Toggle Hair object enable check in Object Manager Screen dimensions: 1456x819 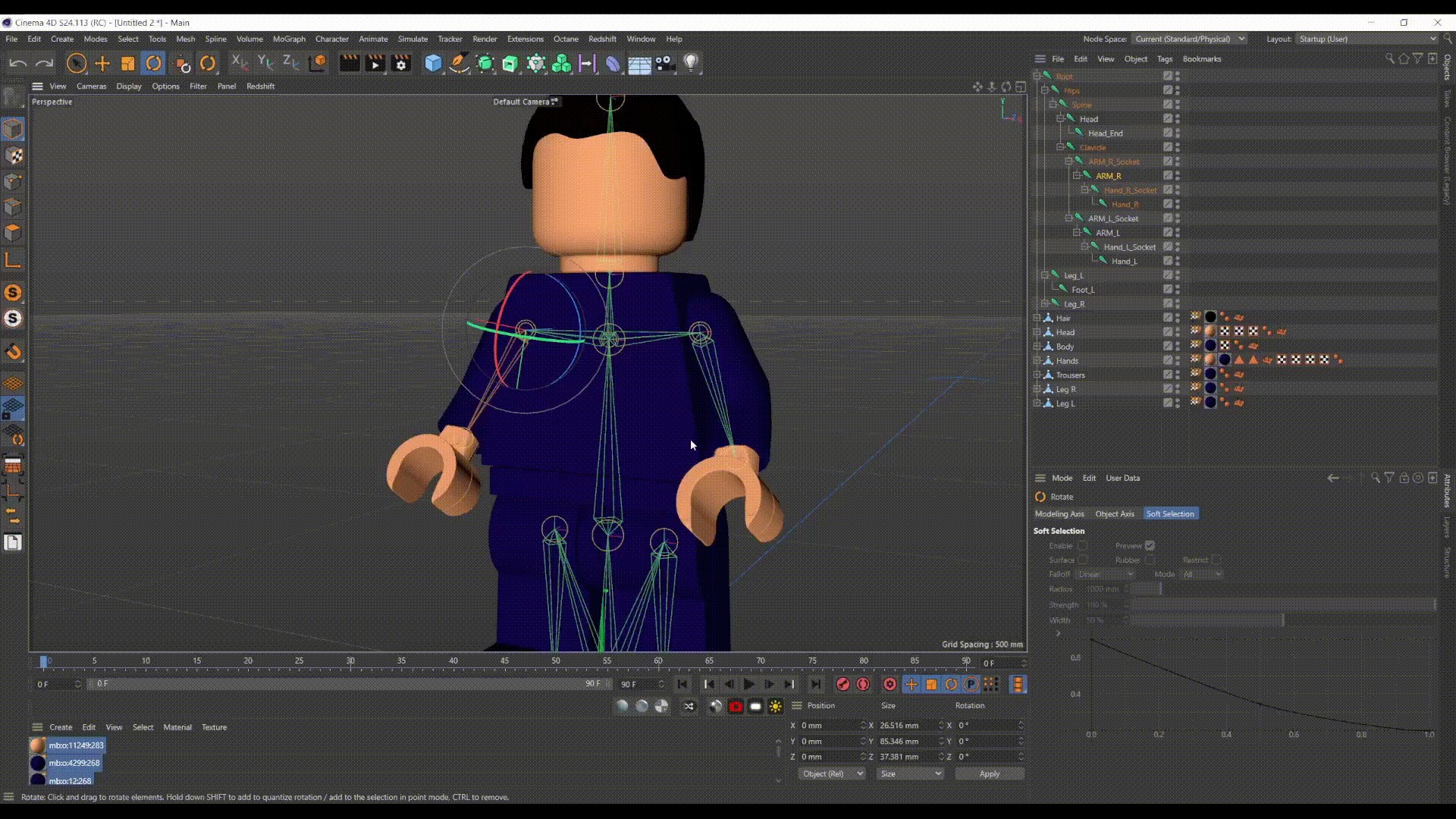[x=1168, y=318]
